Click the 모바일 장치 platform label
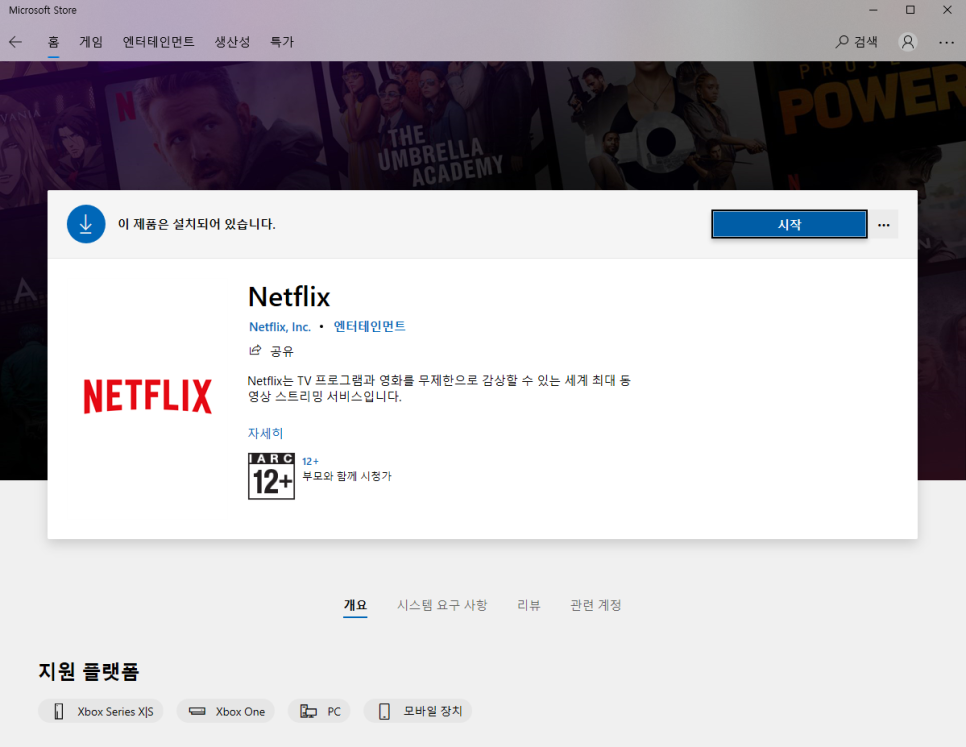The height and width of the screenshot is (747, 966). [432, 711]
